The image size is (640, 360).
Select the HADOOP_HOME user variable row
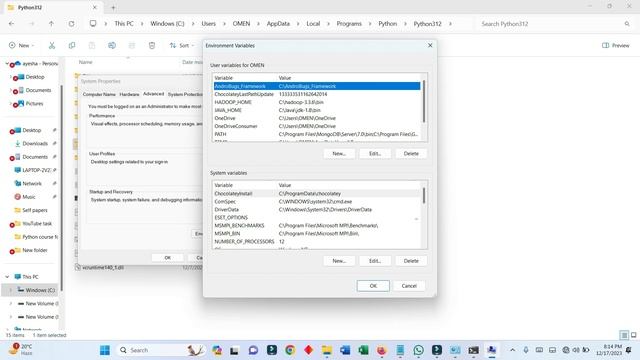tap(317, 102)
